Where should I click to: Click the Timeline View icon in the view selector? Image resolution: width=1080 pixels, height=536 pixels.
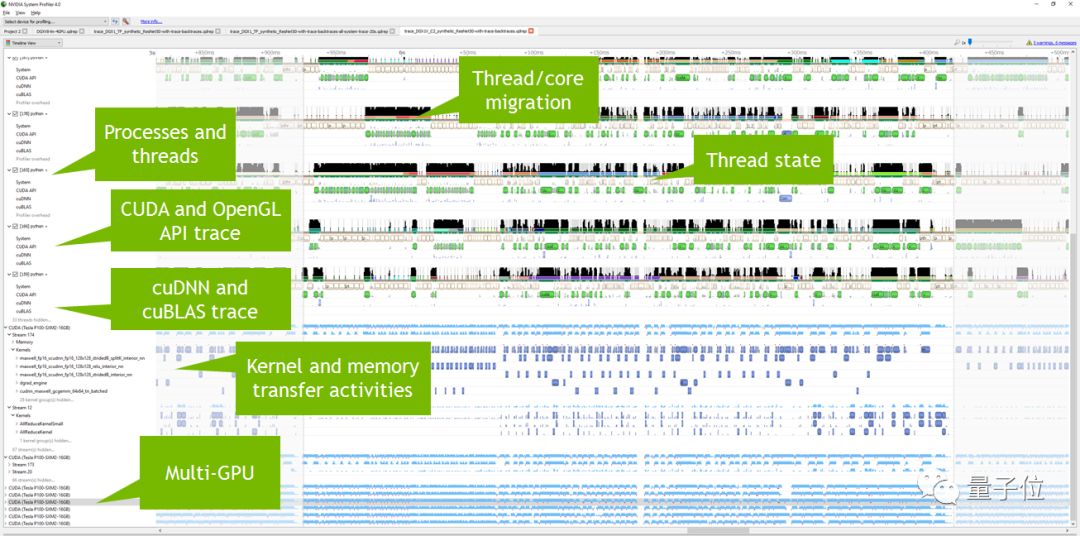pos(8,43)
